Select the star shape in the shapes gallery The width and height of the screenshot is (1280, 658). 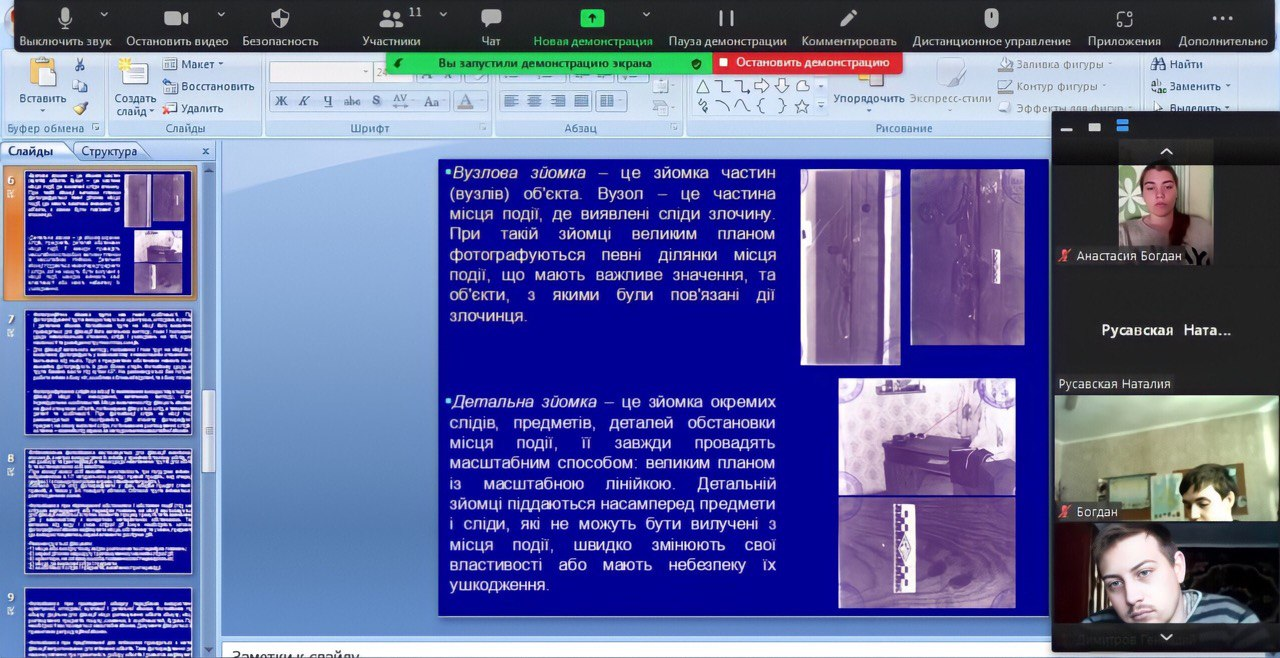(x=801, y=106)
